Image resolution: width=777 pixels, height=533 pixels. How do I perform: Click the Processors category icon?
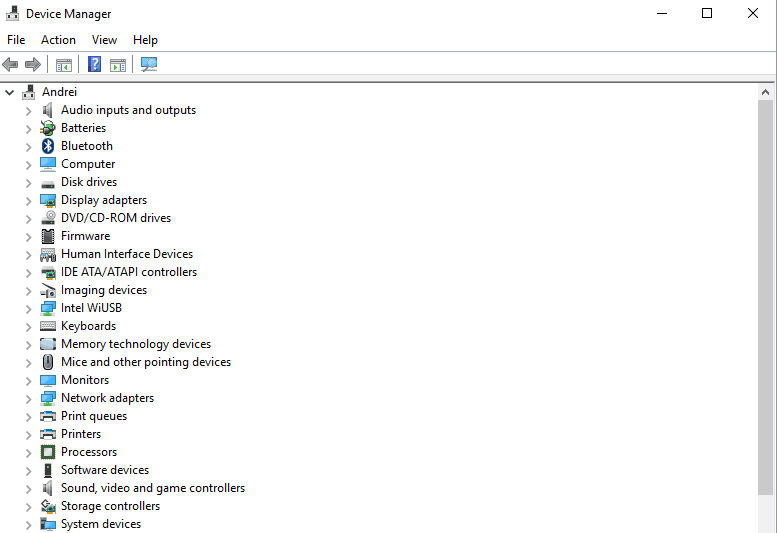(x=48, y=452)
